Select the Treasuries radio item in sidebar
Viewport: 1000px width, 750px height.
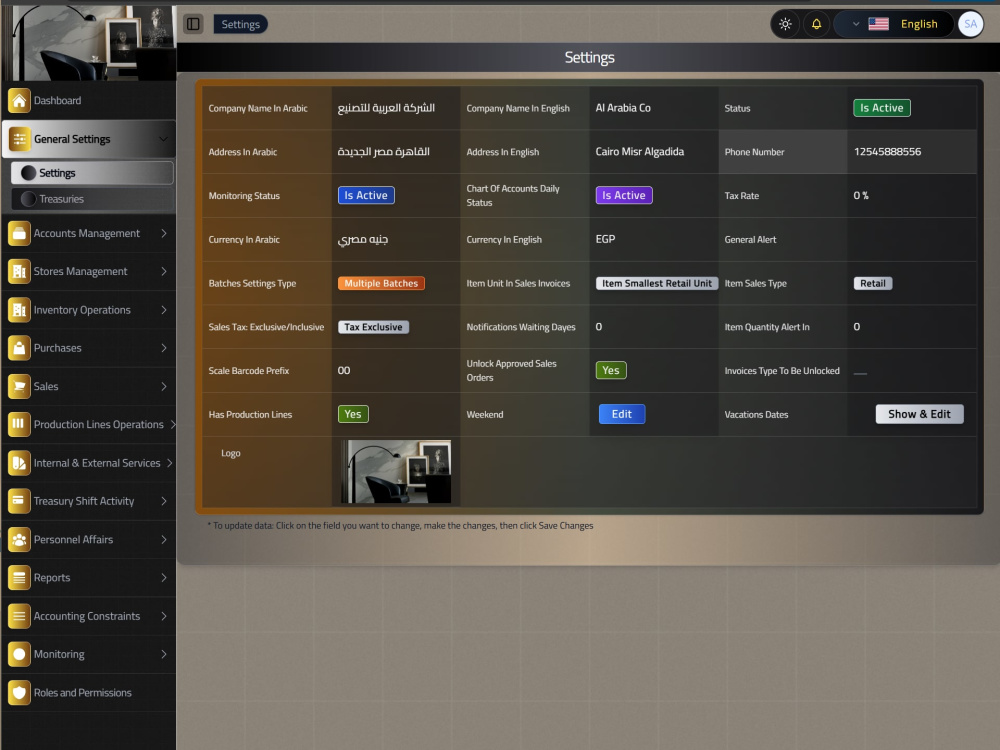[92, 199]
